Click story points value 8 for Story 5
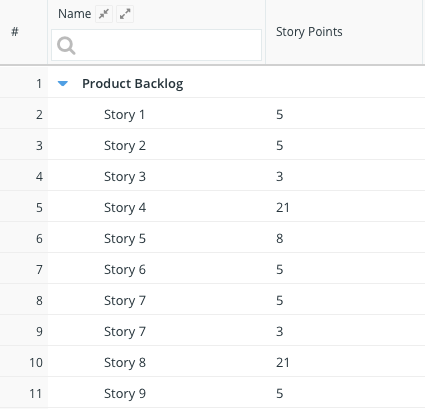 pos(280,238)
